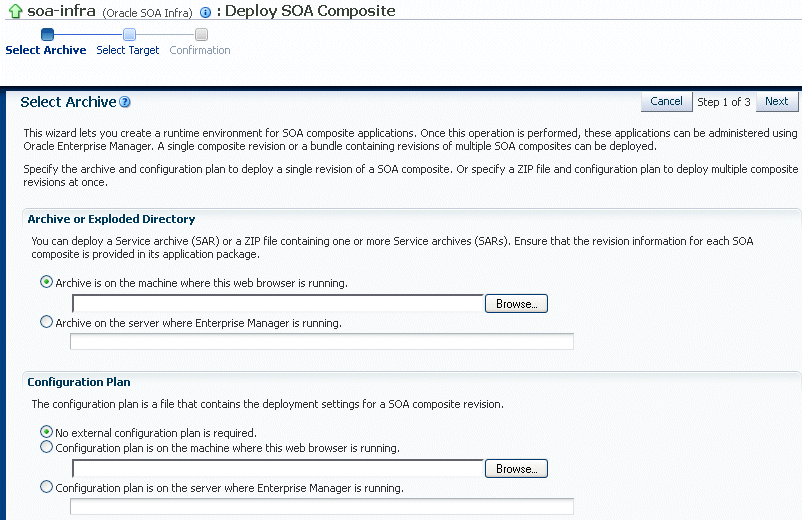
Task: Focus the server archive path field
Action: click(322, 342)
